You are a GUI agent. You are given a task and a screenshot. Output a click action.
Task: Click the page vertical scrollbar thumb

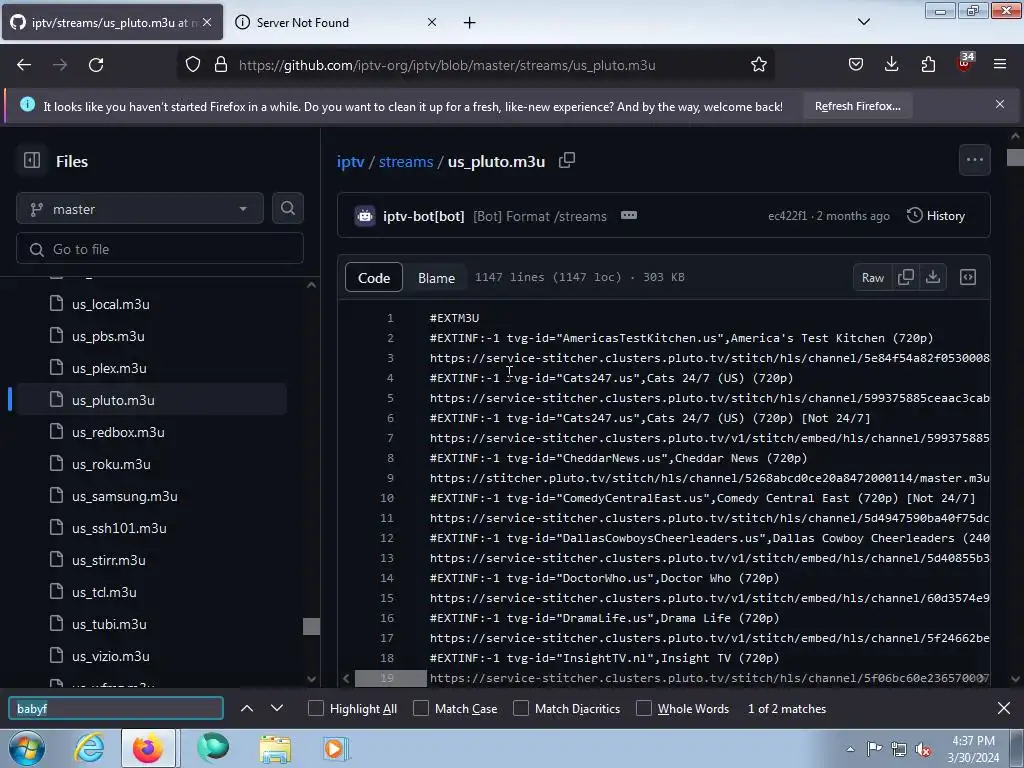[1015, 157]
